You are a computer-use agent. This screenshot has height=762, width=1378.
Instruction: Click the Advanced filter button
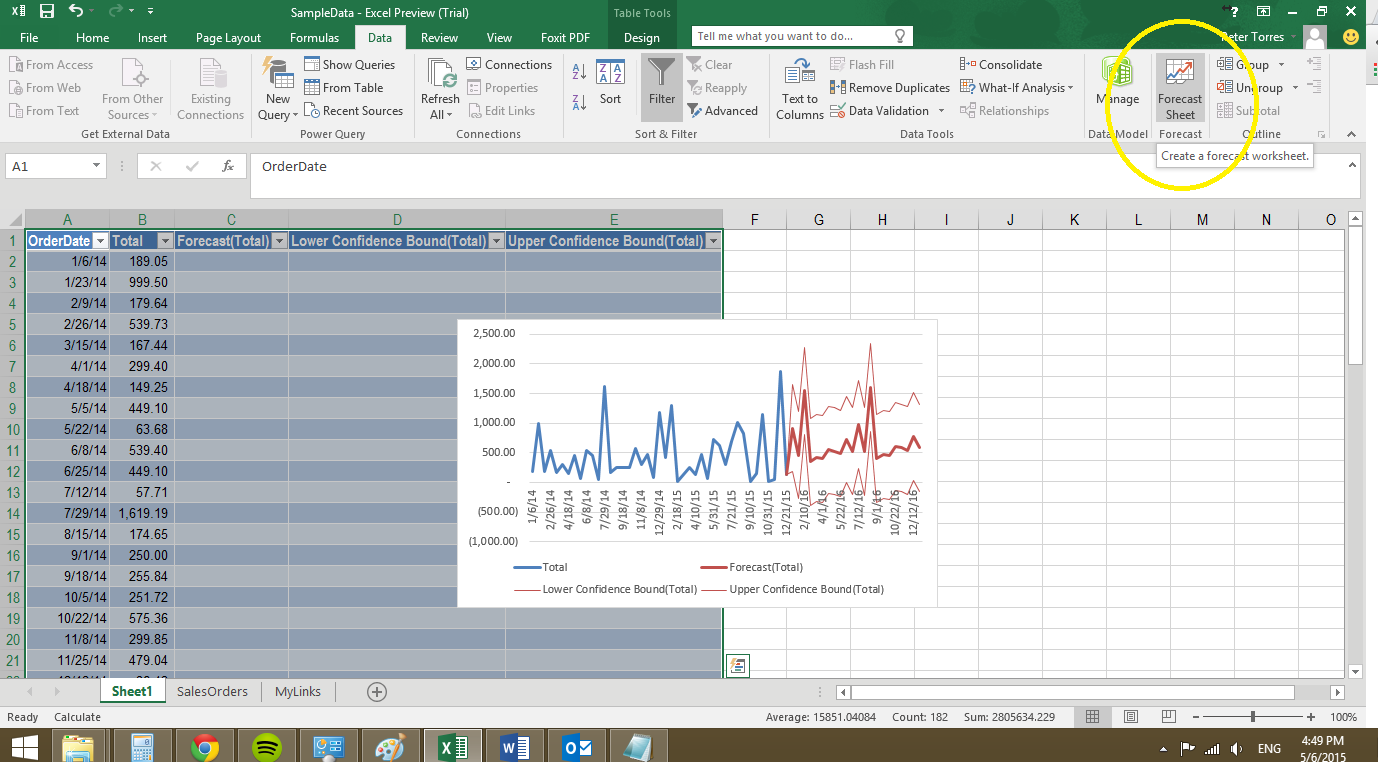coord(723,110)
